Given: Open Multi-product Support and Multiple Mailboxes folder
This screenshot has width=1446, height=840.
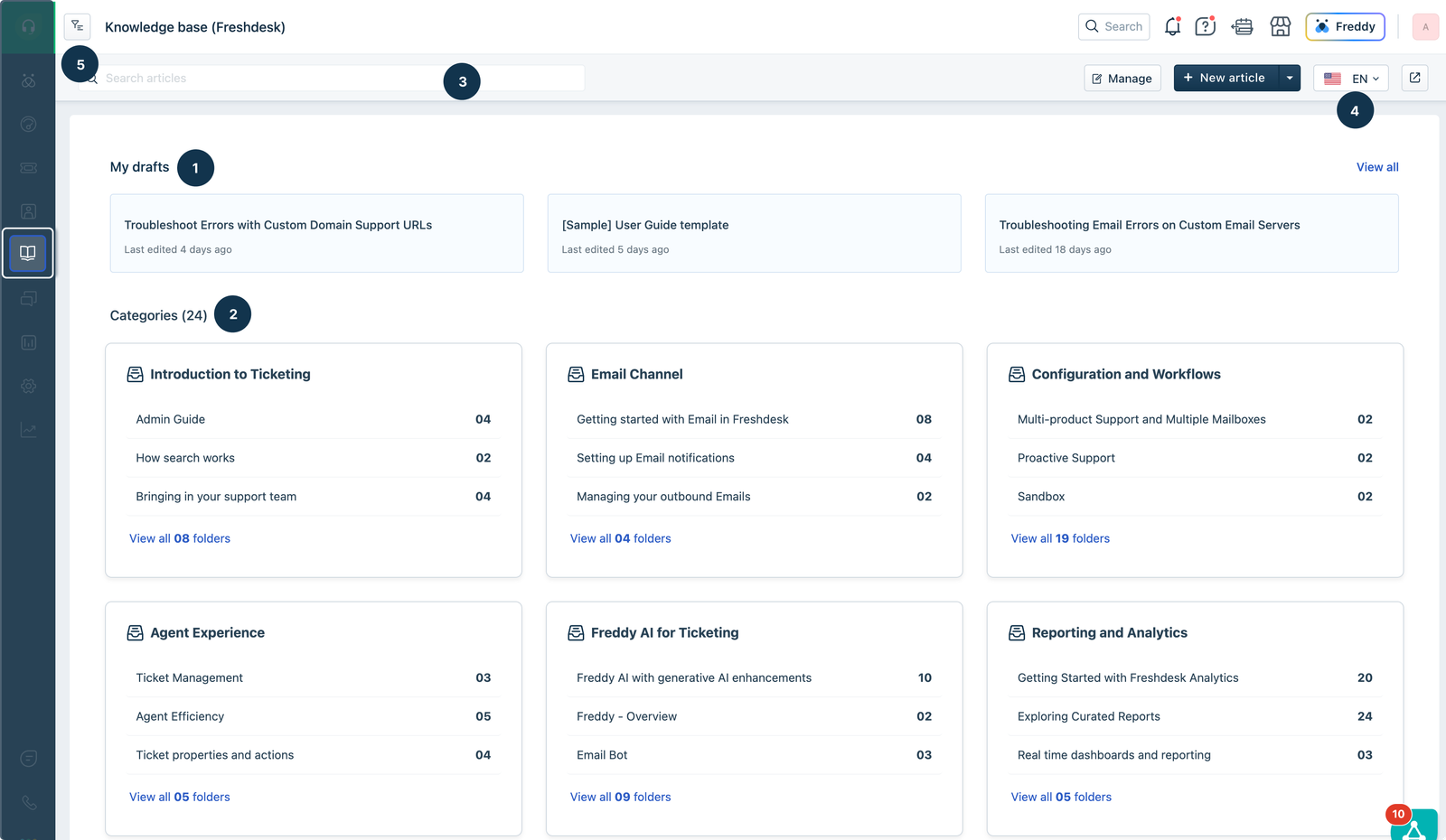Looking at the screenshot, I should coord(1195,419).
